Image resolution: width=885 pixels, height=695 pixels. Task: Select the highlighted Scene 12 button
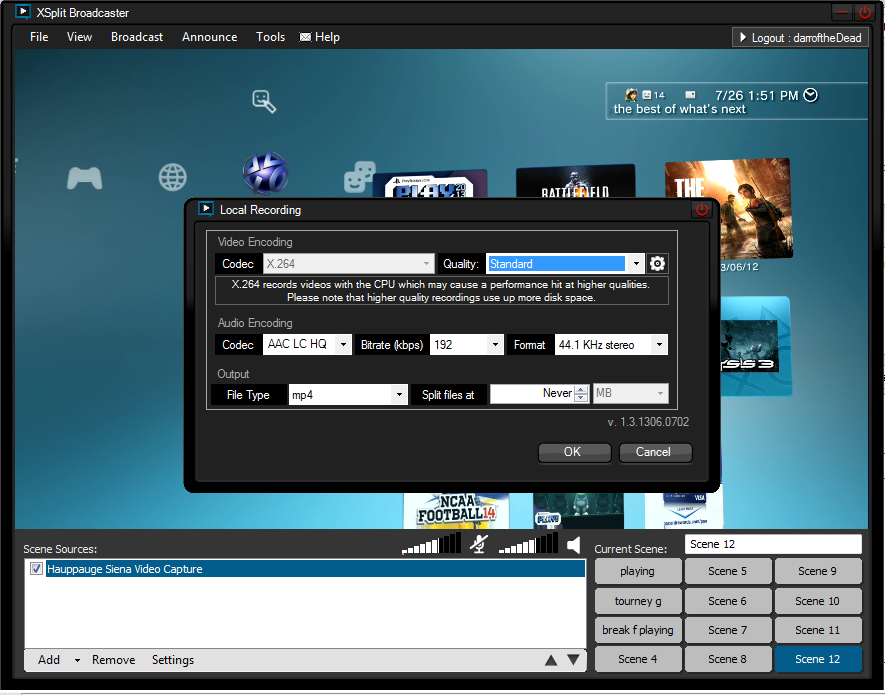[x=818, y=659]
